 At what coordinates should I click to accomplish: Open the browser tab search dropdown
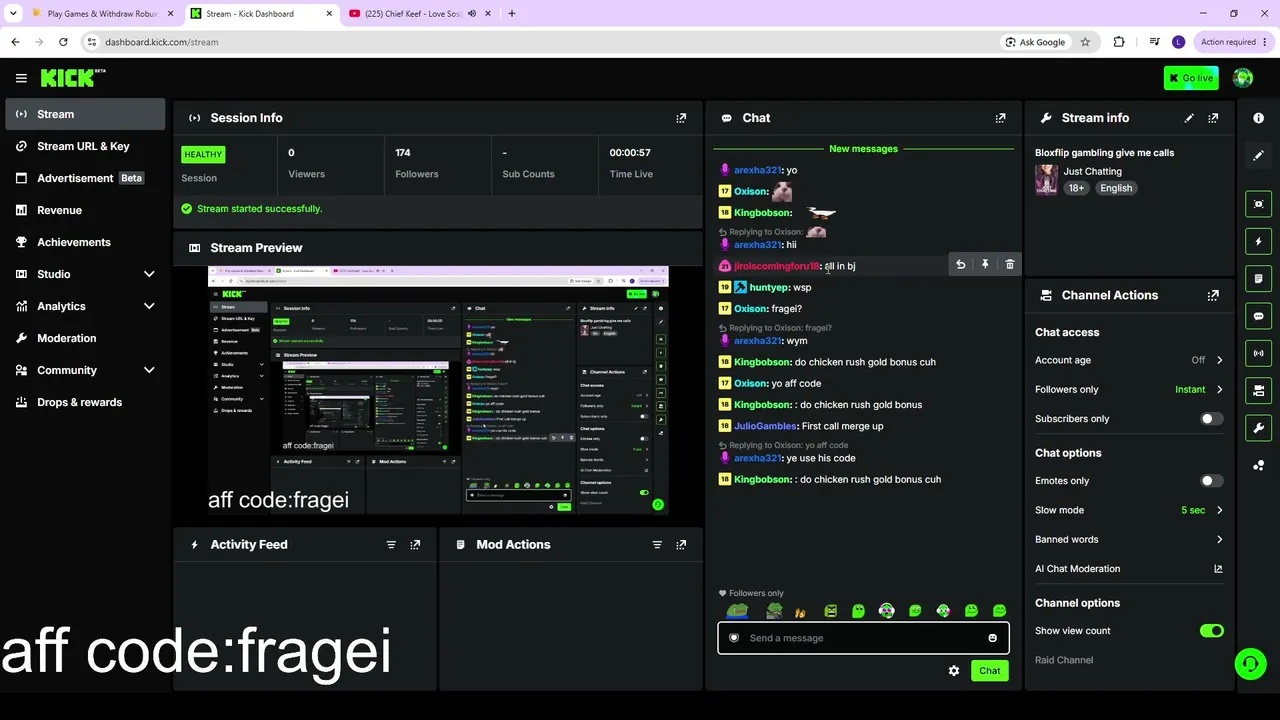click(x=13, y=14)
